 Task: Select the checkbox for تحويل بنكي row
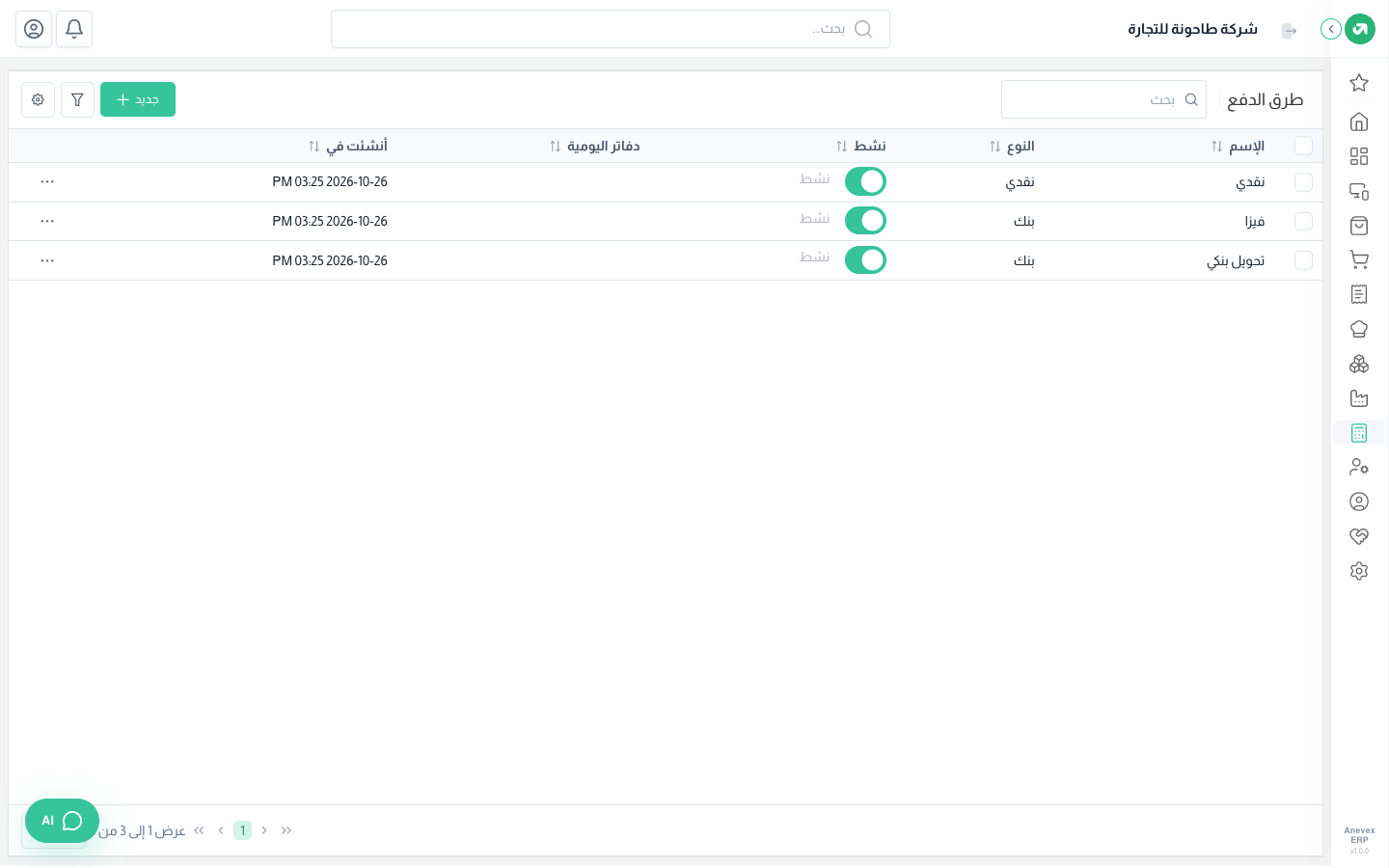coord(1304,260)
